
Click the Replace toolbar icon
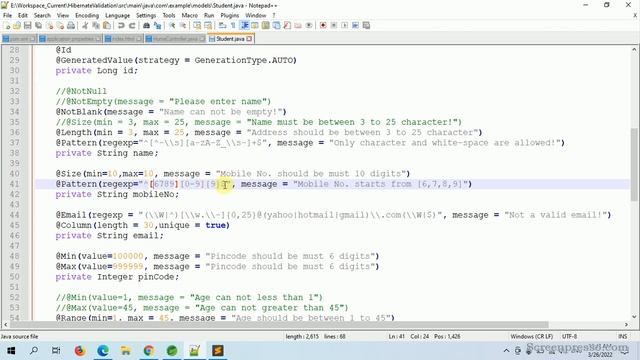click(x=157, y=25)
